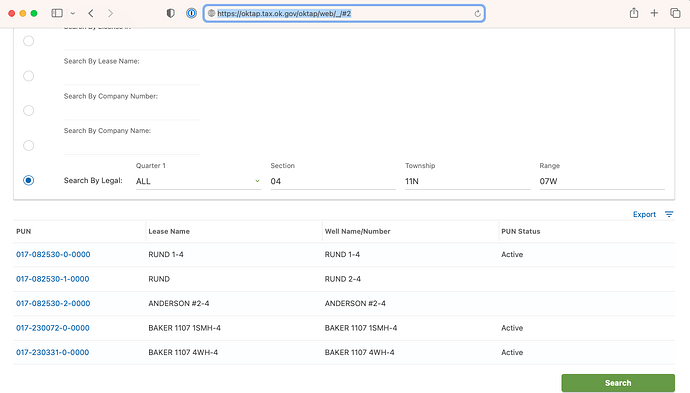Open the privacy shield icon
Screen dimensions: 690x393
[170, 13]
